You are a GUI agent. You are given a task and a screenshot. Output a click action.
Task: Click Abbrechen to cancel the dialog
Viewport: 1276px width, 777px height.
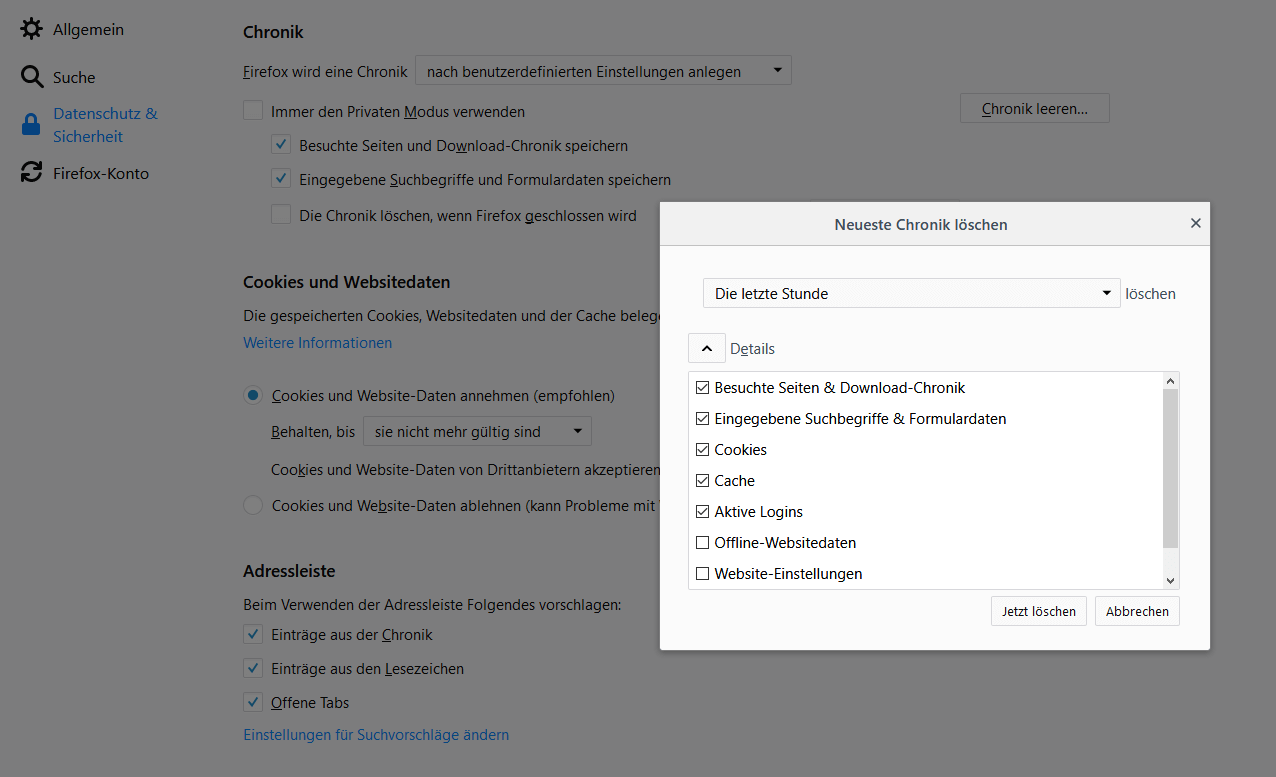click(1137, 611)
